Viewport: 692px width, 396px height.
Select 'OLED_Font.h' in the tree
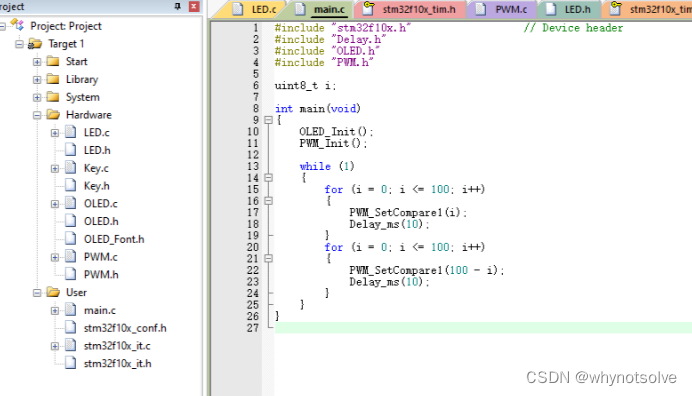[114, 239]
